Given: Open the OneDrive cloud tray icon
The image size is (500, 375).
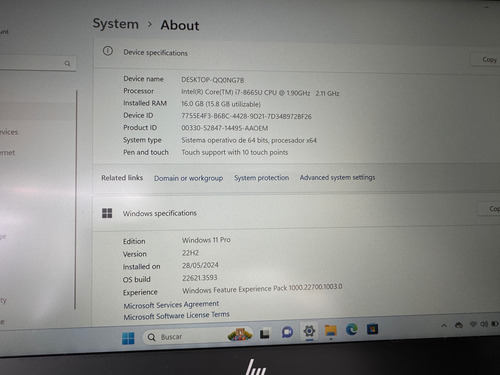Looking at the screenshot, I should point(459,325).
